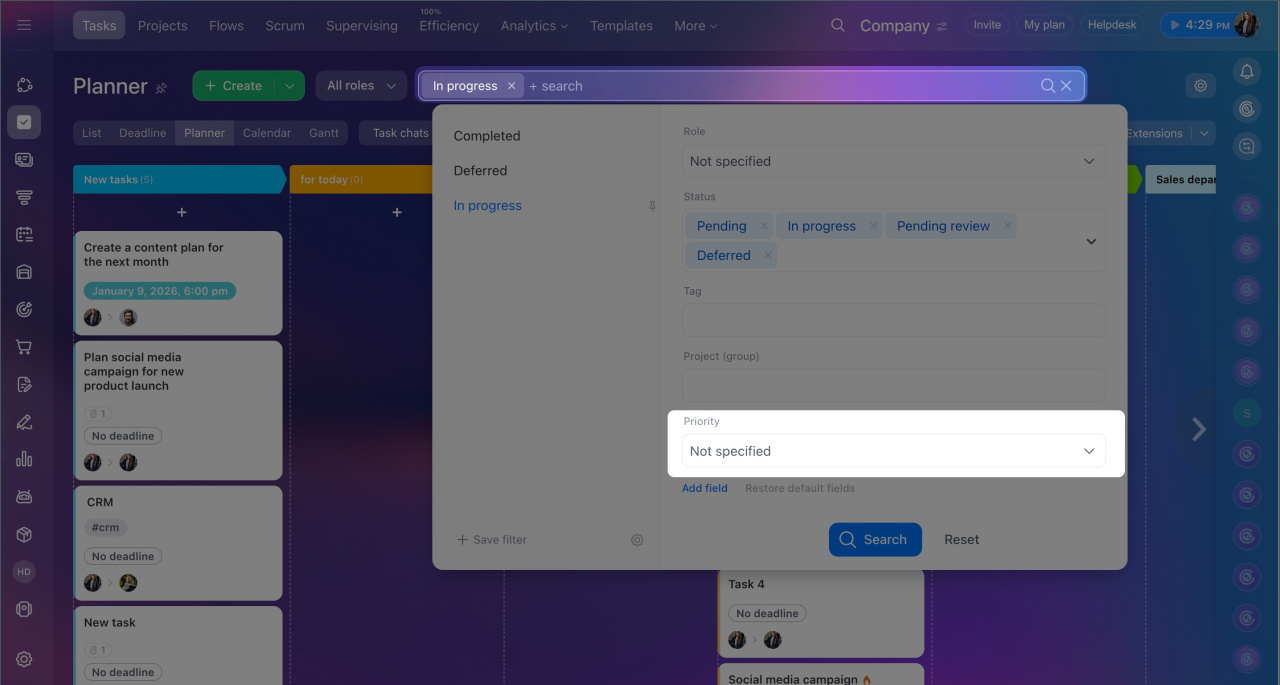Click the filter settings gear icon

click(637, 540)
